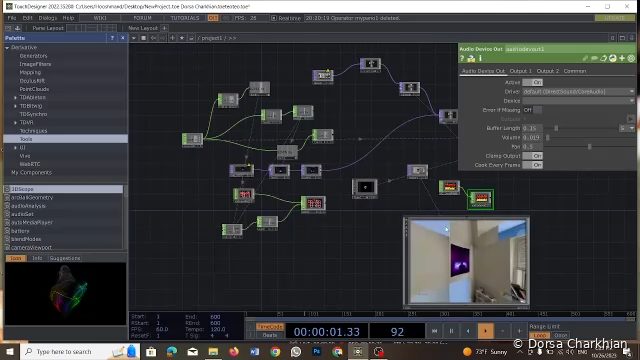This screenshot has width=640, height=360.
Task: Click the save download icon in toolbar
Action: [x=18, y=28]
